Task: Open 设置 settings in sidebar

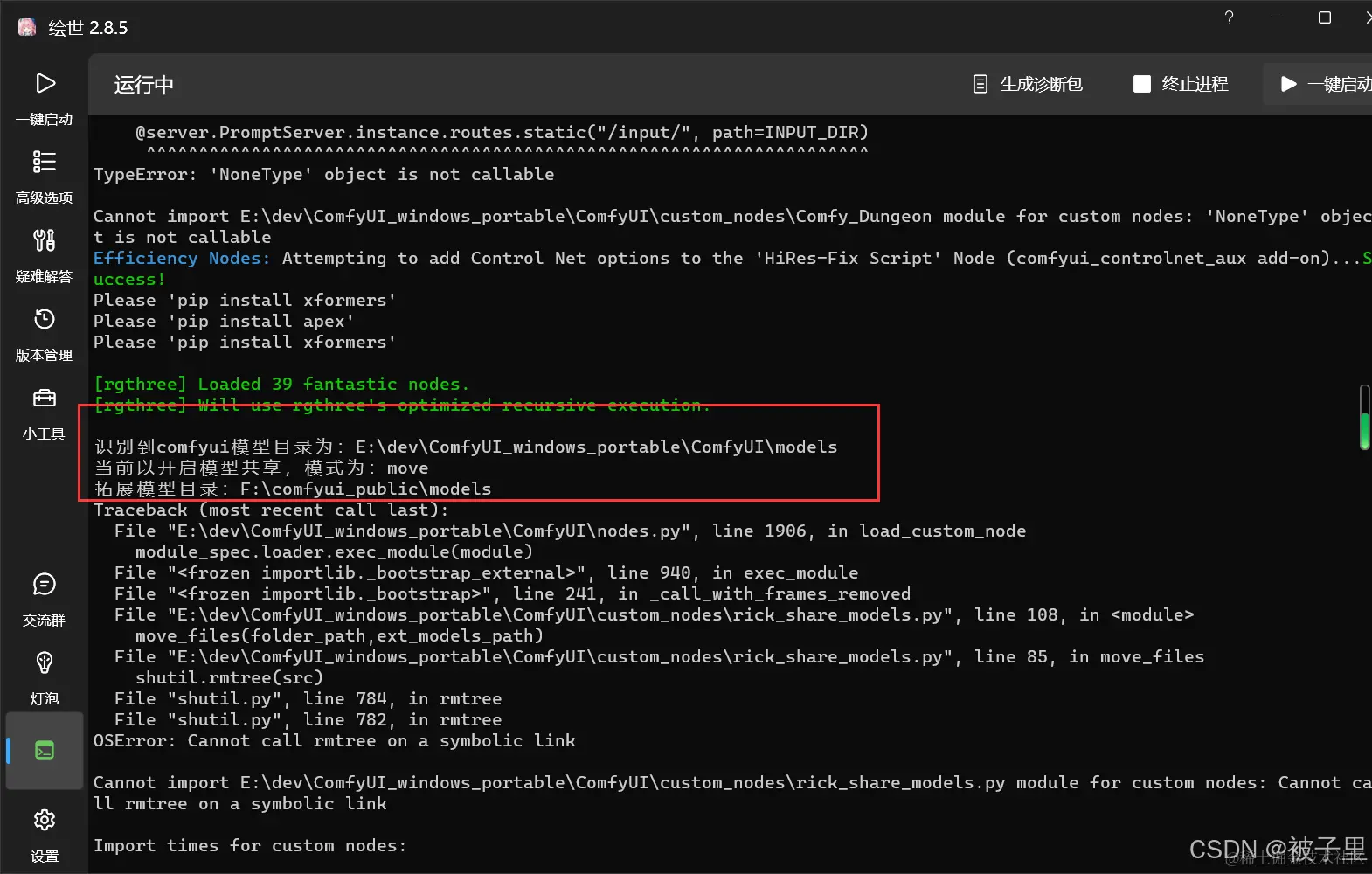Action: (44, 835)
